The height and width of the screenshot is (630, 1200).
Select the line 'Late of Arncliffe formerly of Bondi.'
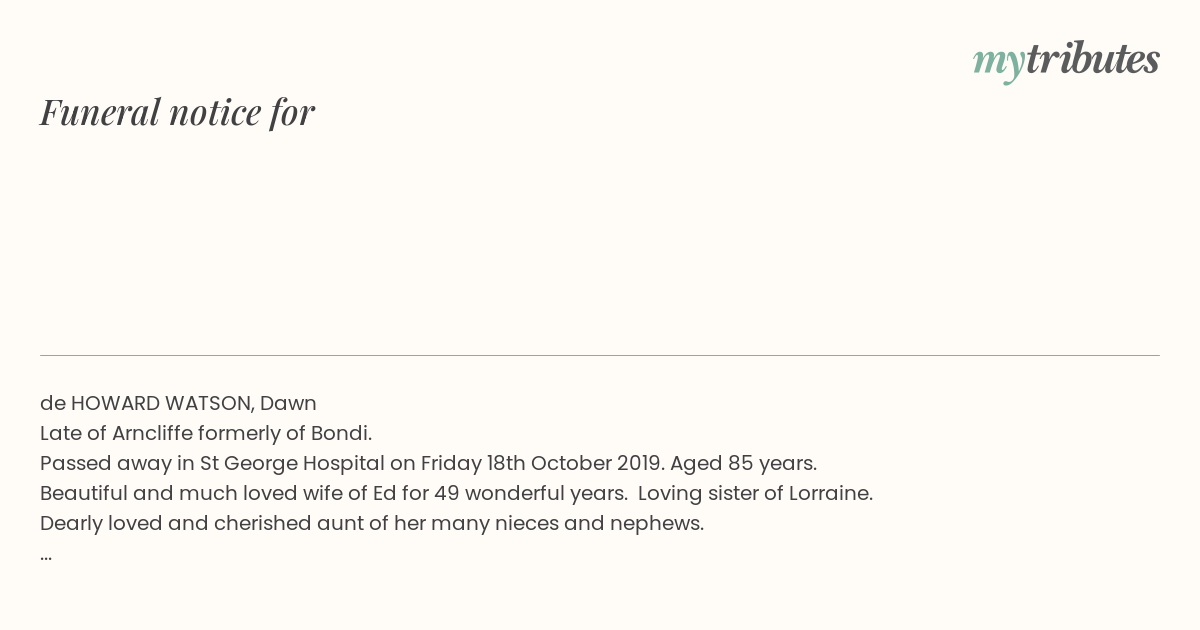[206, 433]
